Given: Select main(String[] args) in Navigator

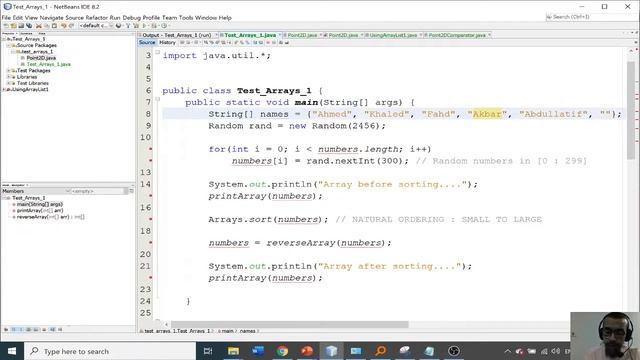Looking at the screenshot, I should (40, 204).
